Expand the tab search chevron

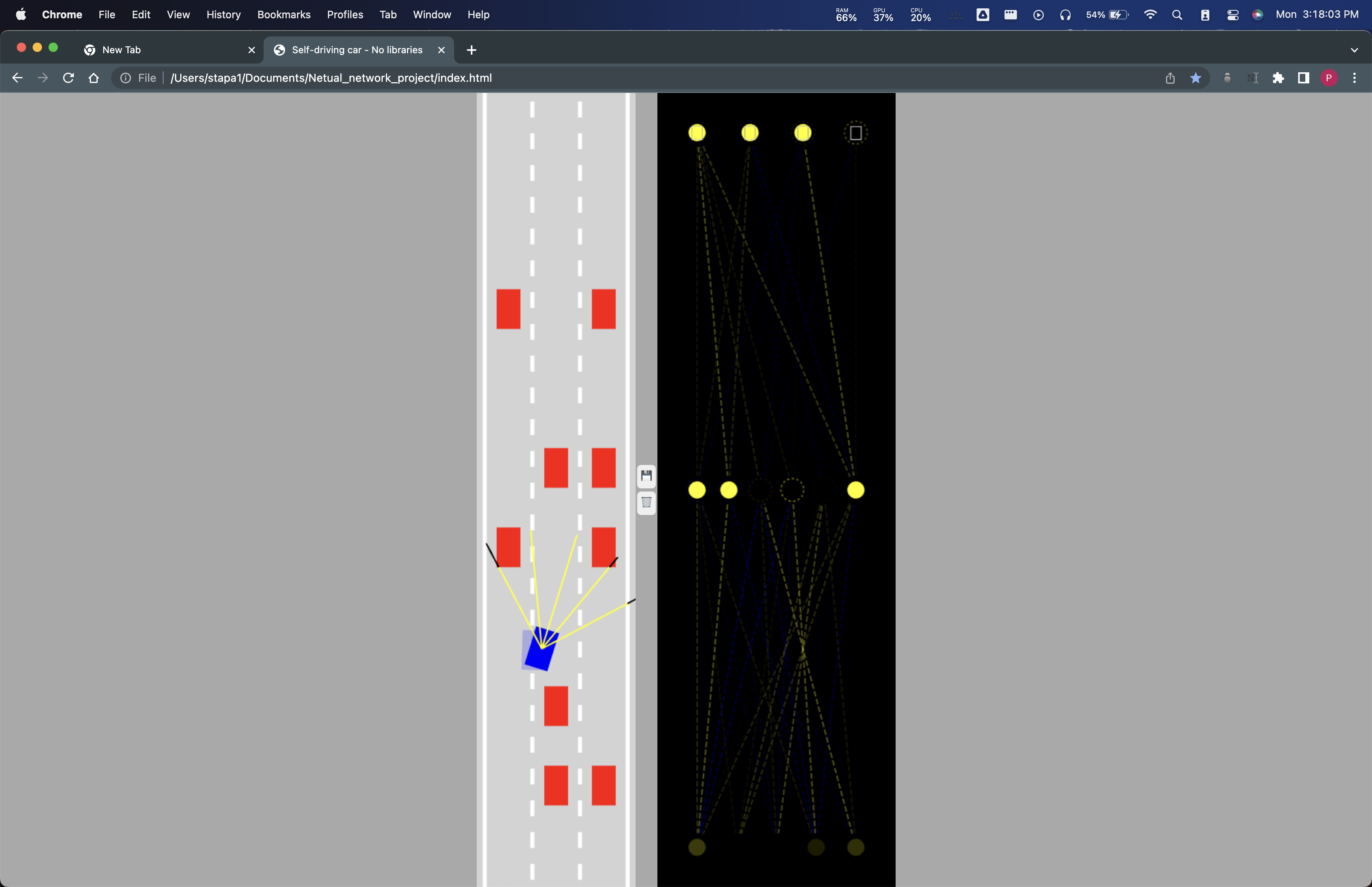click(x=1354, y=50)
